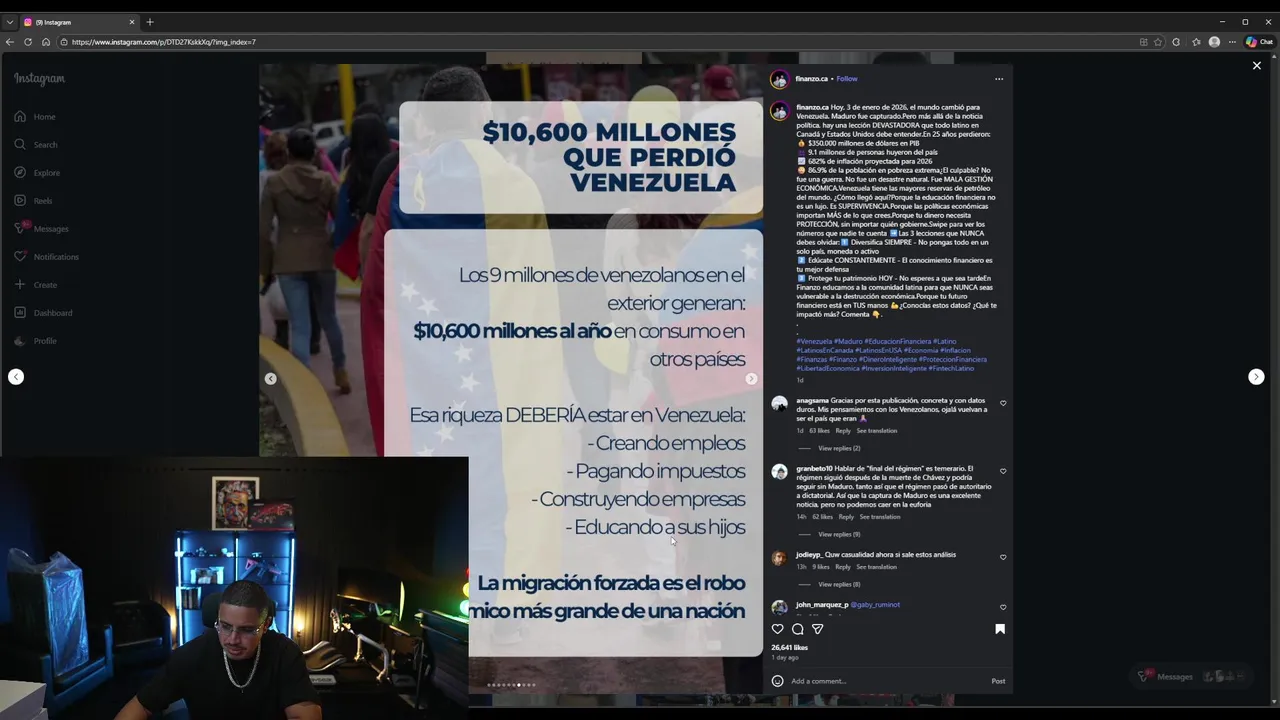1280x720 pixels.
Task: Open Dashboard from the sidebar
Action: click(43, 313)
